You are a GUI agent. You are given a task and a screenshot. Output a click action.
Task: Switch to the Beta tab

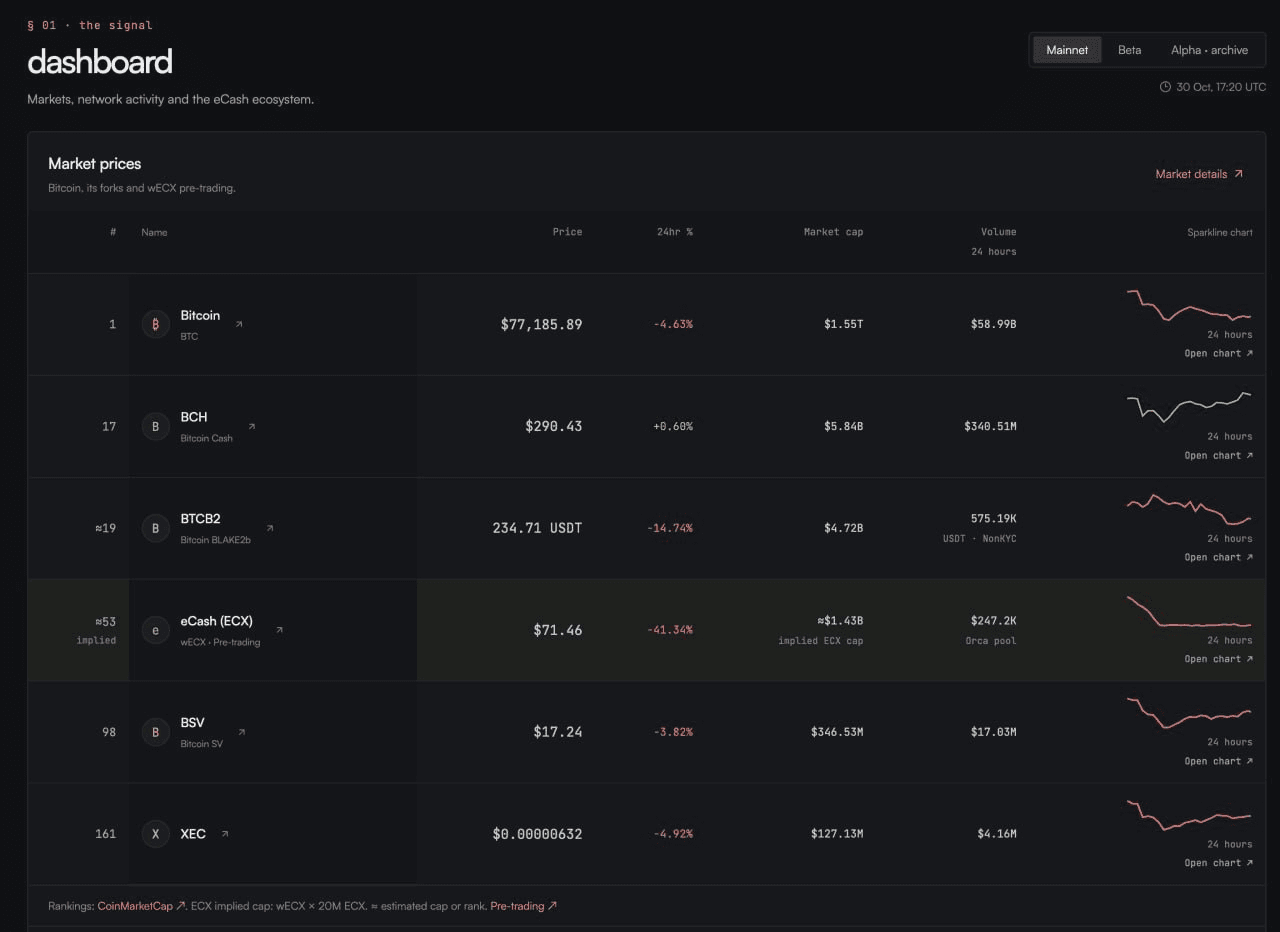(1129, 50)
